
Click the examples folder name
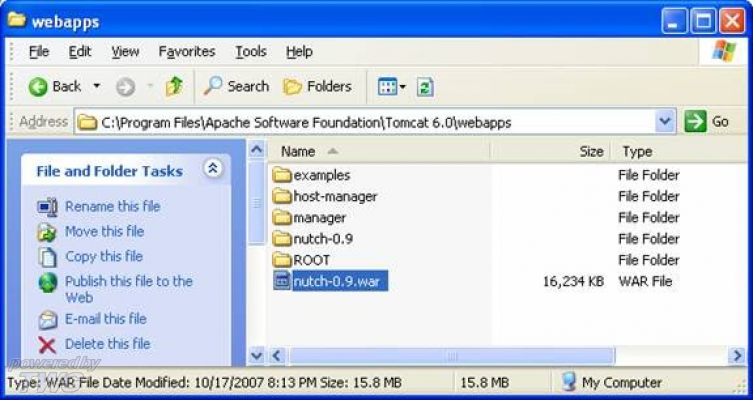pos(322,175)
